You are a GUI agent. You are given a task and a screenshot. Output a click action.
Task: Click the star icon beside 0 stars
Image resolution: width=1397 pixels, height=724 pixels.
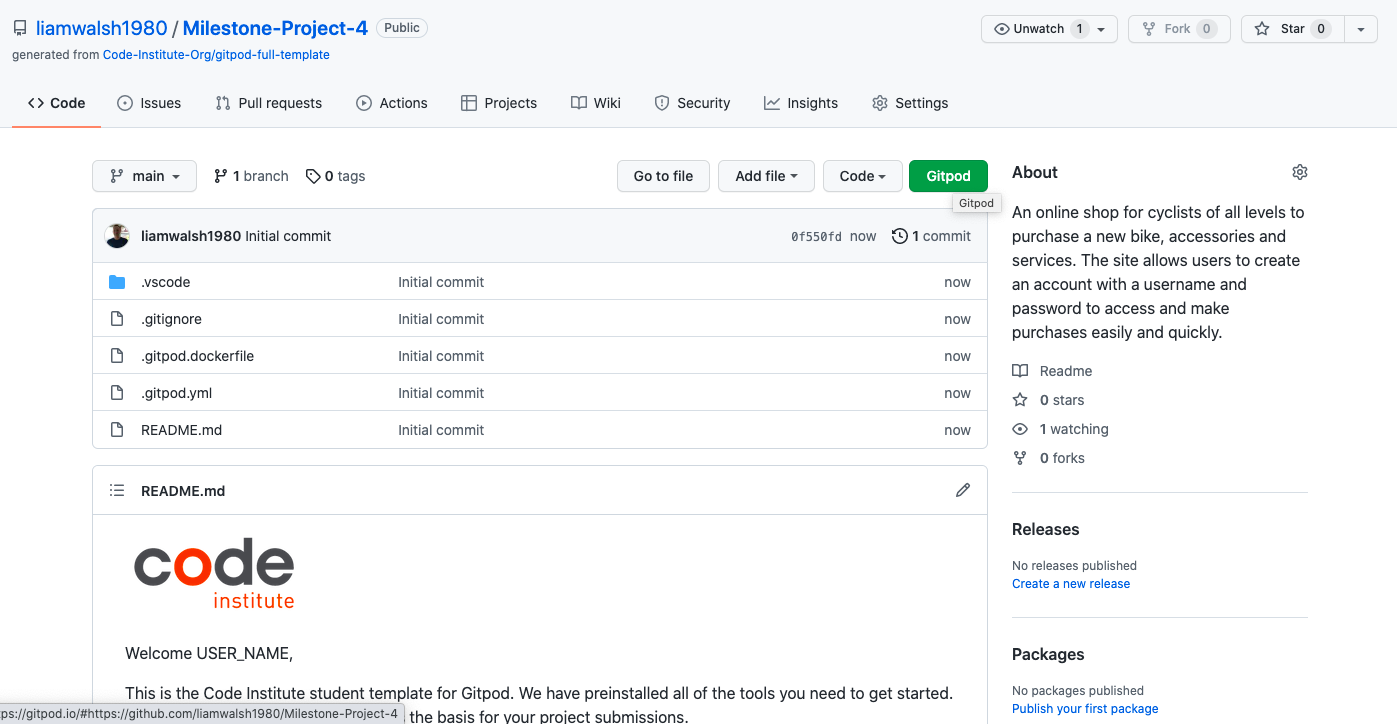pos(1020,400)
